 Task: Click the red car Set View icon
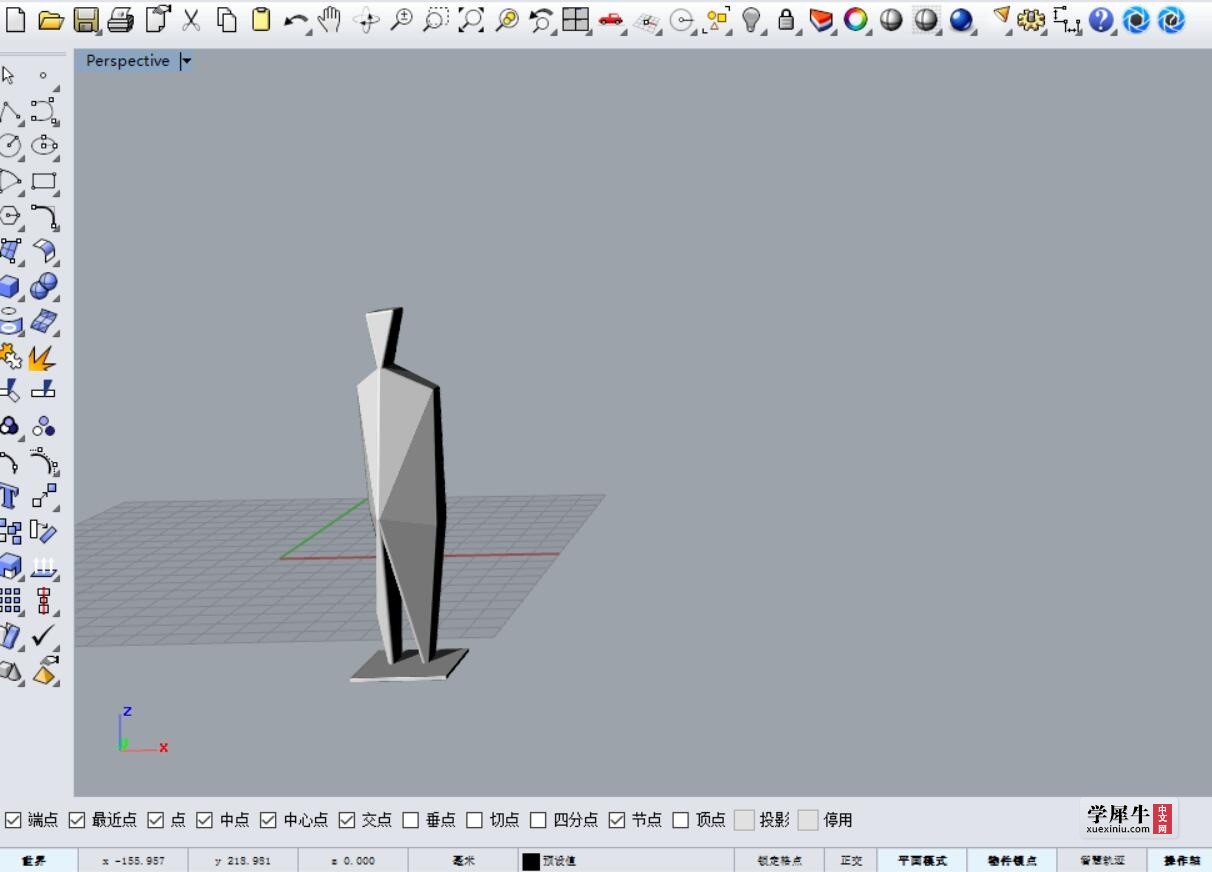[x=611, y=19]
